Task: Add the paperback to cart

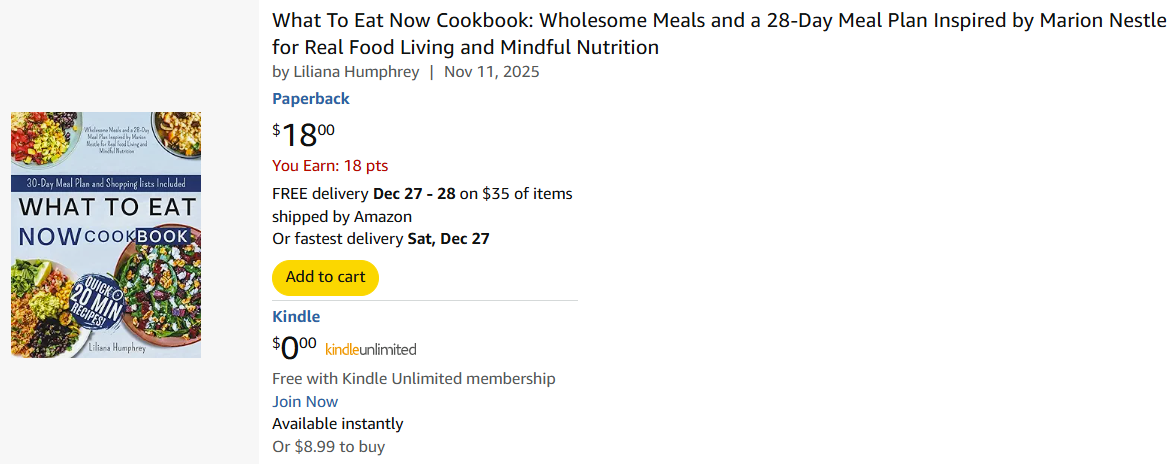Action: coord(325,277)
